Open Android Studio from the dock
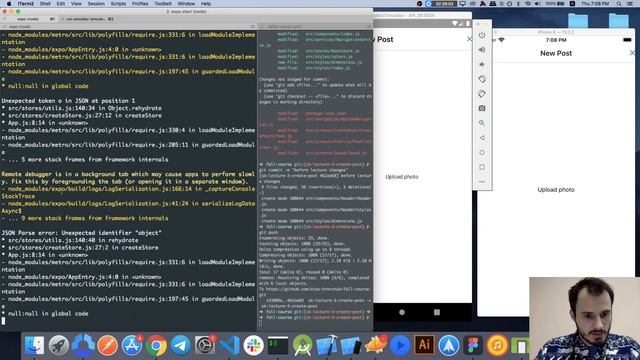This screenshot has width=640, height=360. (302, 345)
